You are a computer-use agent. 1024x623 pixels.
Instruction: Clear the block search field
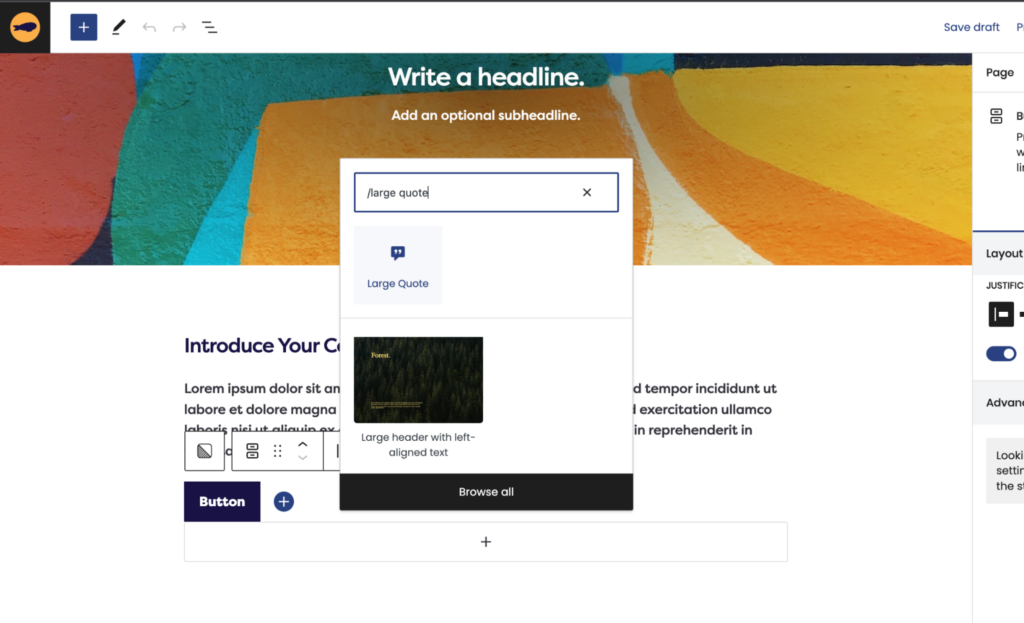coord(587,192)
